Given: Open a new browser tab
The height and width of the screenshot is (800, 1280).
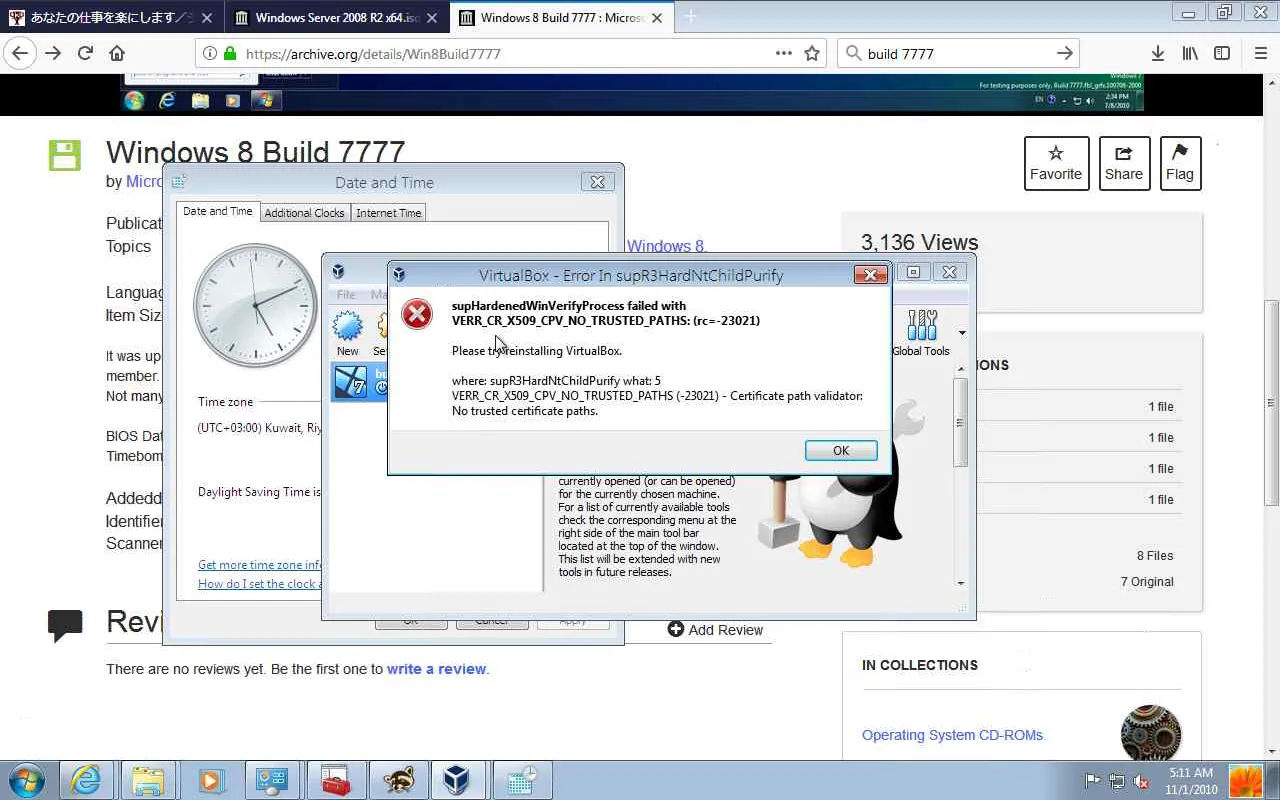Looking at the screenshot, I should pyautogui.click(x=690, y=17).
